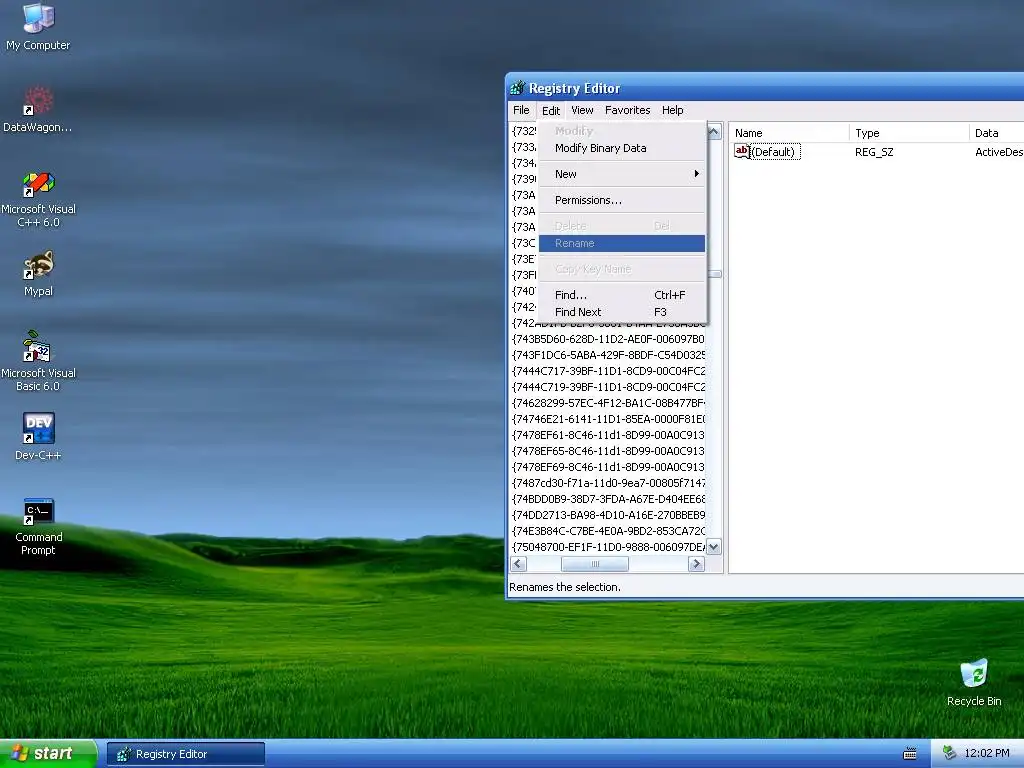Click the (Default) value string icon
1024x768 pixels.
pos(741,152)
